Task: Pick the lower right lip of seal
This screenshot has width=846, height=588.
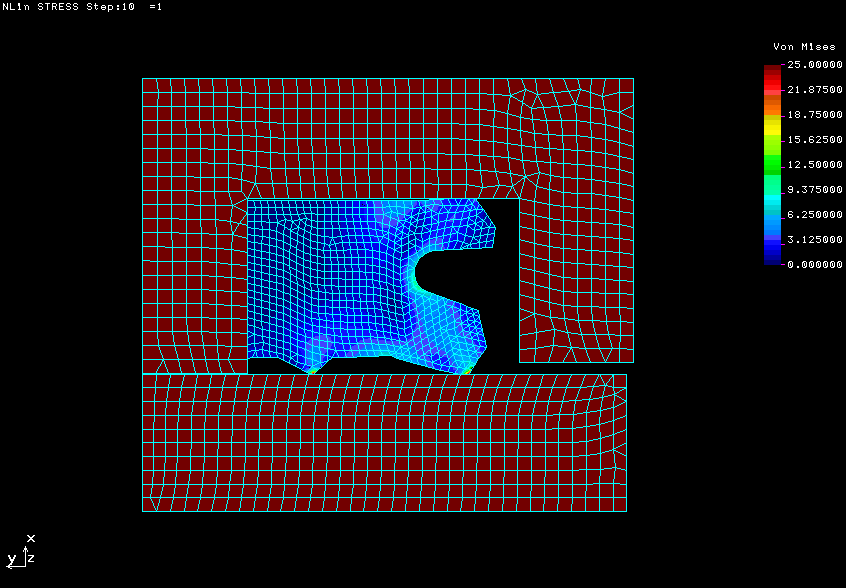Action: pyautogui.click(x=472, y=330)
